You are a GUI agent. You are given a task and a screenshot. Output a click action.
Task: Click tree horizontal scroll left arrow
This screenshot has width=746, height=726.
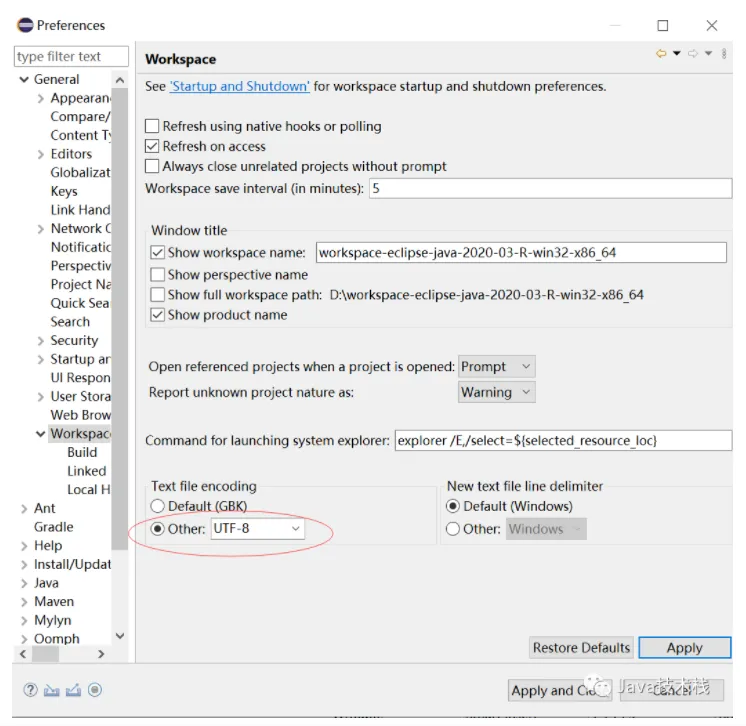[23, 654]
